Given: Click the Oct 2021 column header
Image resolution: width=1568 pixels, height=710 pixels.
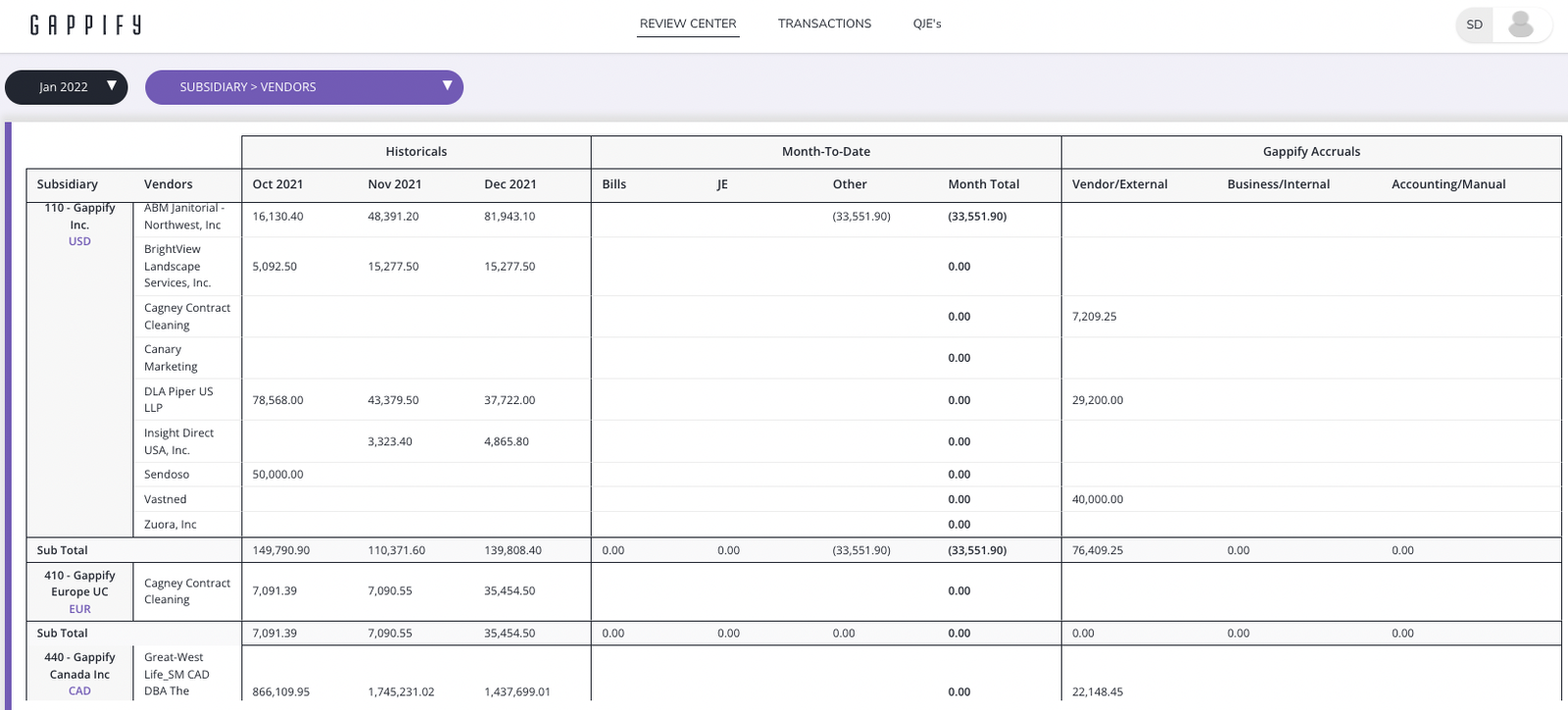Looking at the screenshot, I should pyautogui.click(x=277, y=184).
